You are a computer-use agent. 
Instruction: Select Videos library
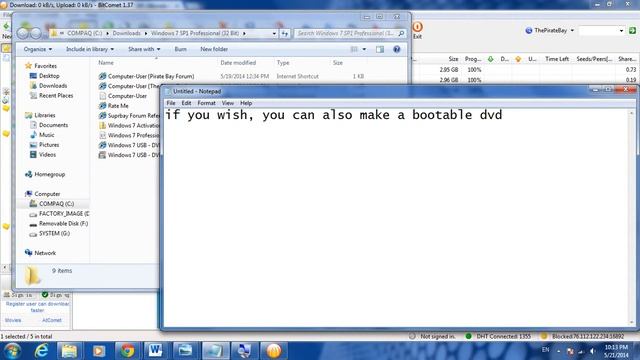43,155
